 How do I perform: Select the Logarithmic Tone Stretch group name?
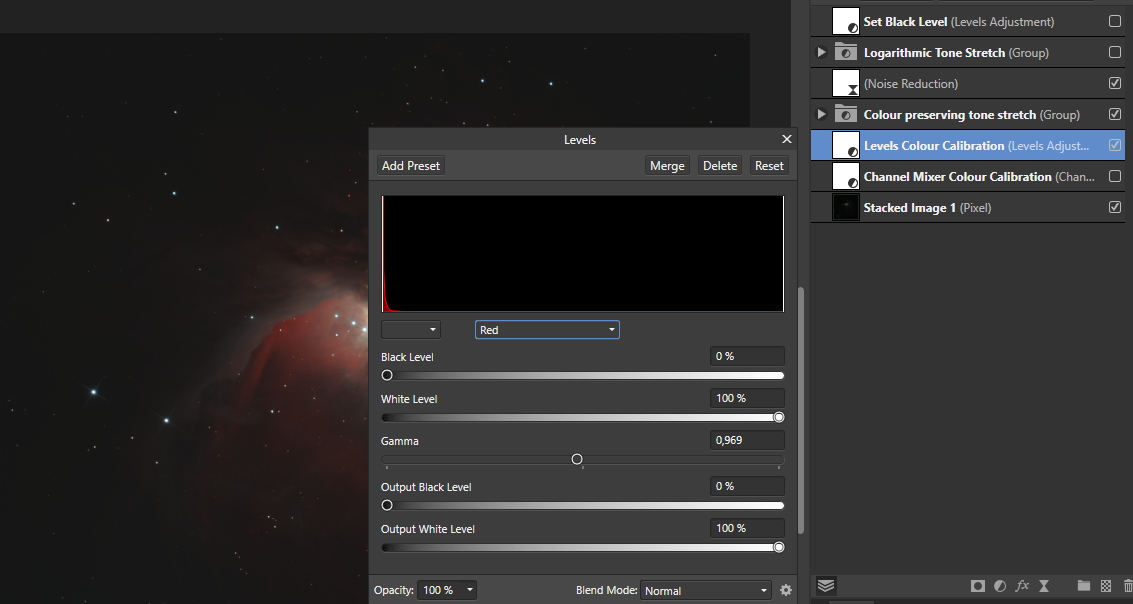click(934, 53)
